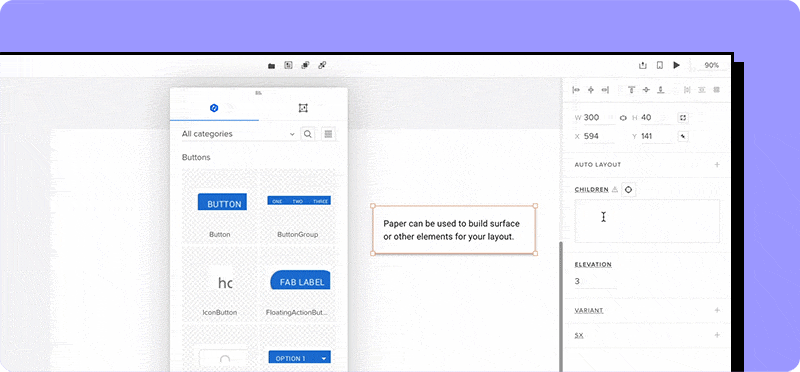Align selected element to right edge
The width and height of the screenshot is (800, 372).
pyautogui.click(x=605, y=90)
